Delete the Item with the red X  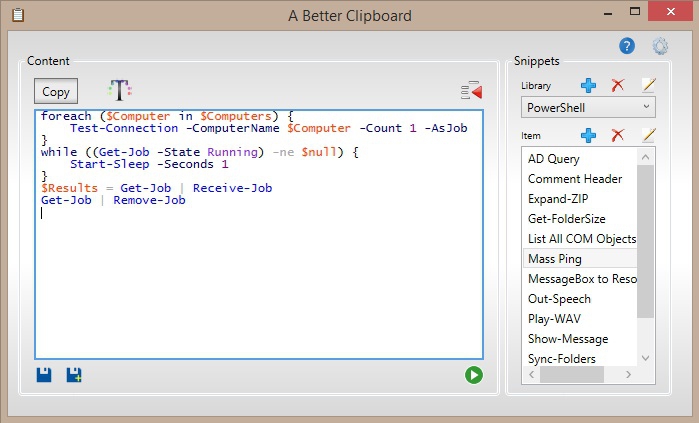click(618, 135)
